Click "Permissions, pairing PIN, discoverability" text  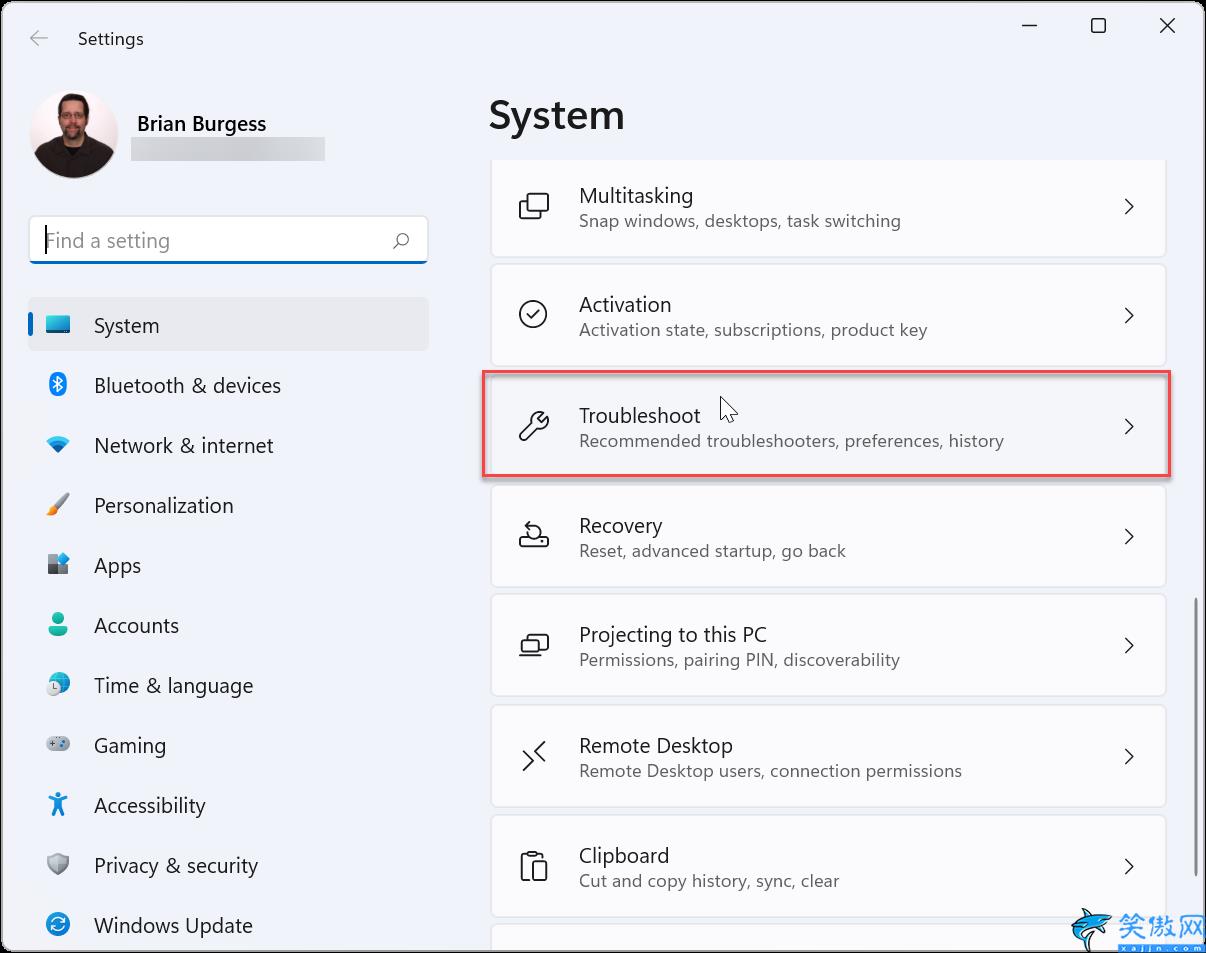point(739,660)
